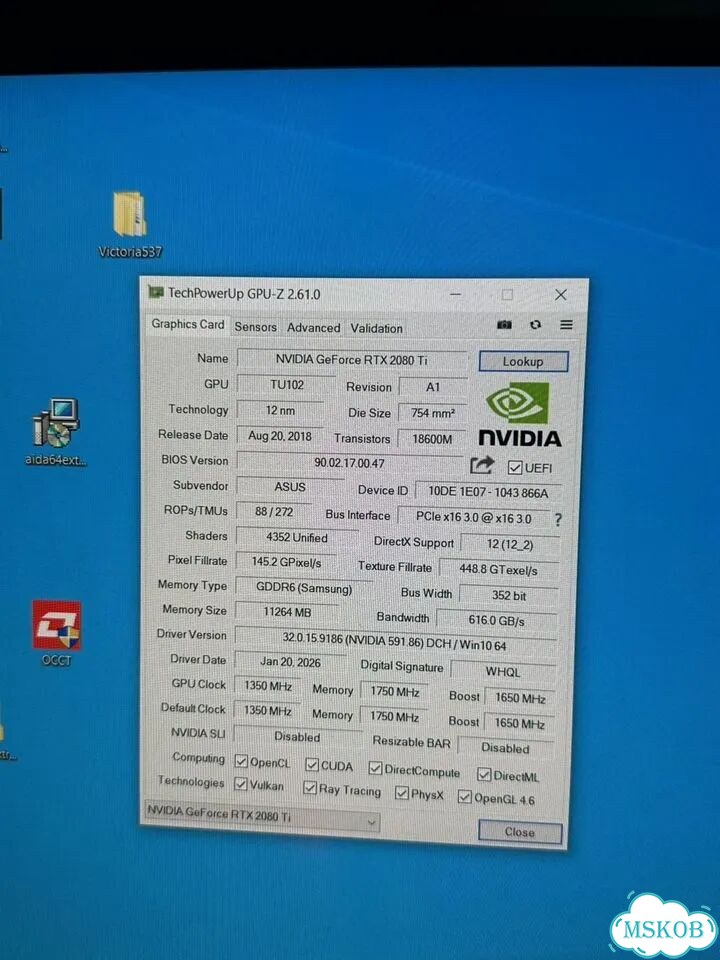Click the Pixel Fillrate value 145.2 GPixel/s
The width and height of the screenshot is (720, 960).
[x=286, y=562]
